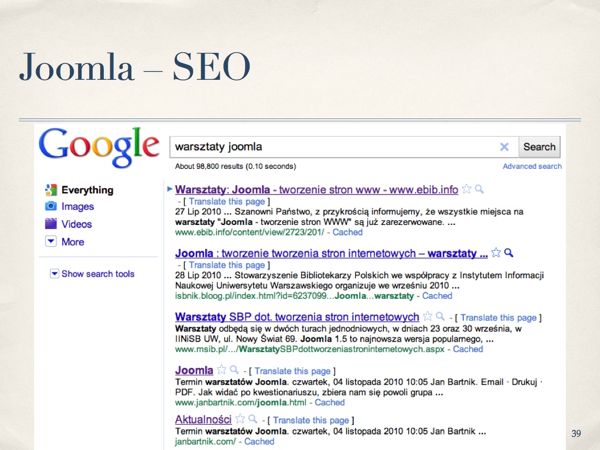Star the 'Joomla' janbartnik result

click(x=222, y=371)
